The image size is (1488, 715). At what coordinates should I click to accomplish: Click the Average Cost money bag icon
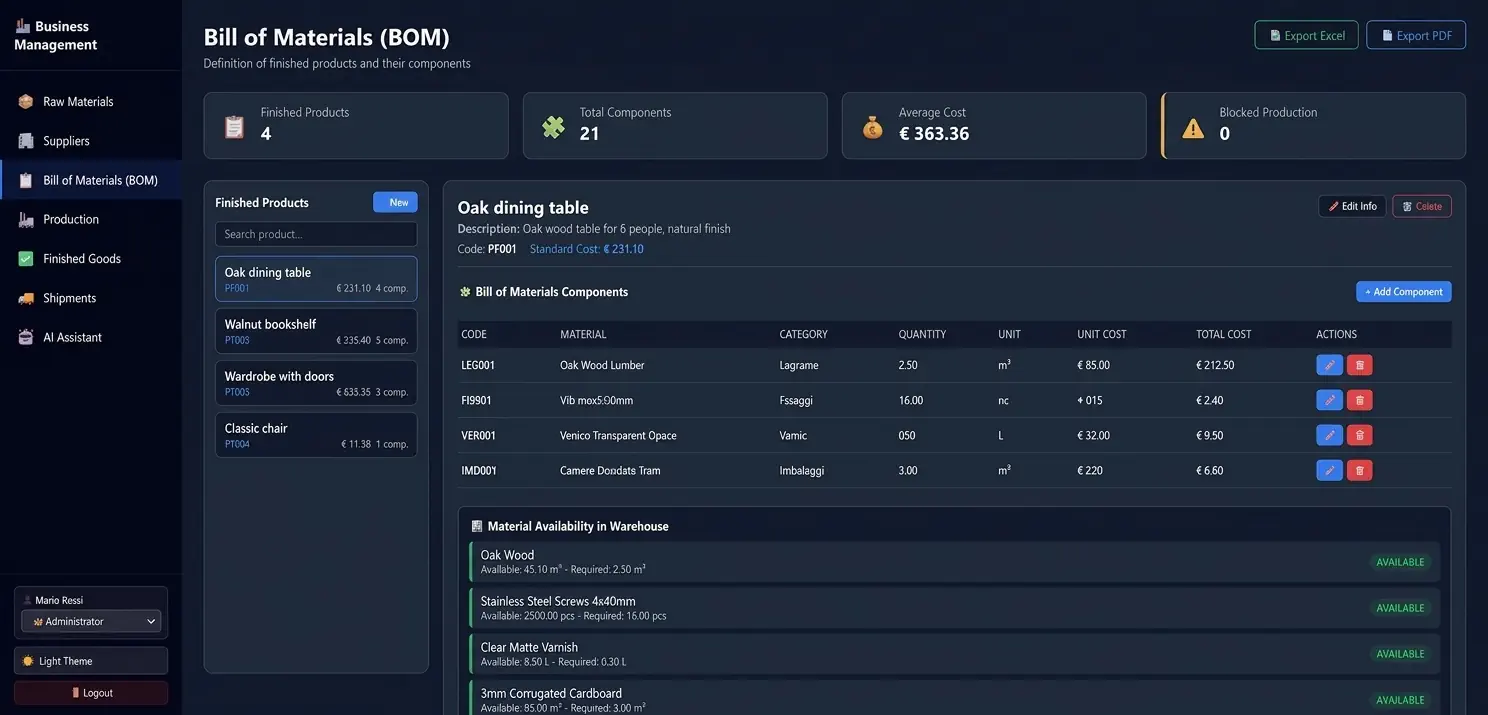pyautogui.click(x=873, y=127)
